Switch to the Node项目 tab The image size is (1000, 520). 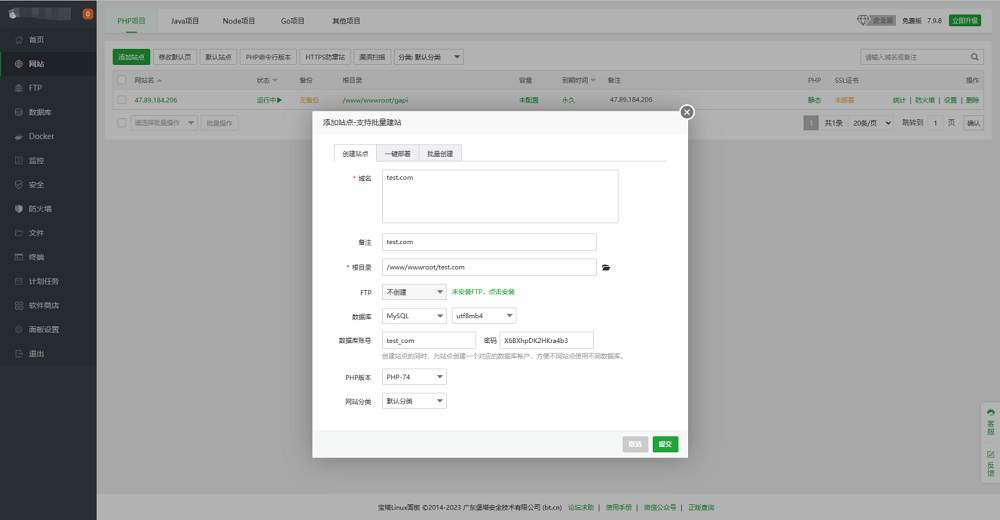coord(239,21)
